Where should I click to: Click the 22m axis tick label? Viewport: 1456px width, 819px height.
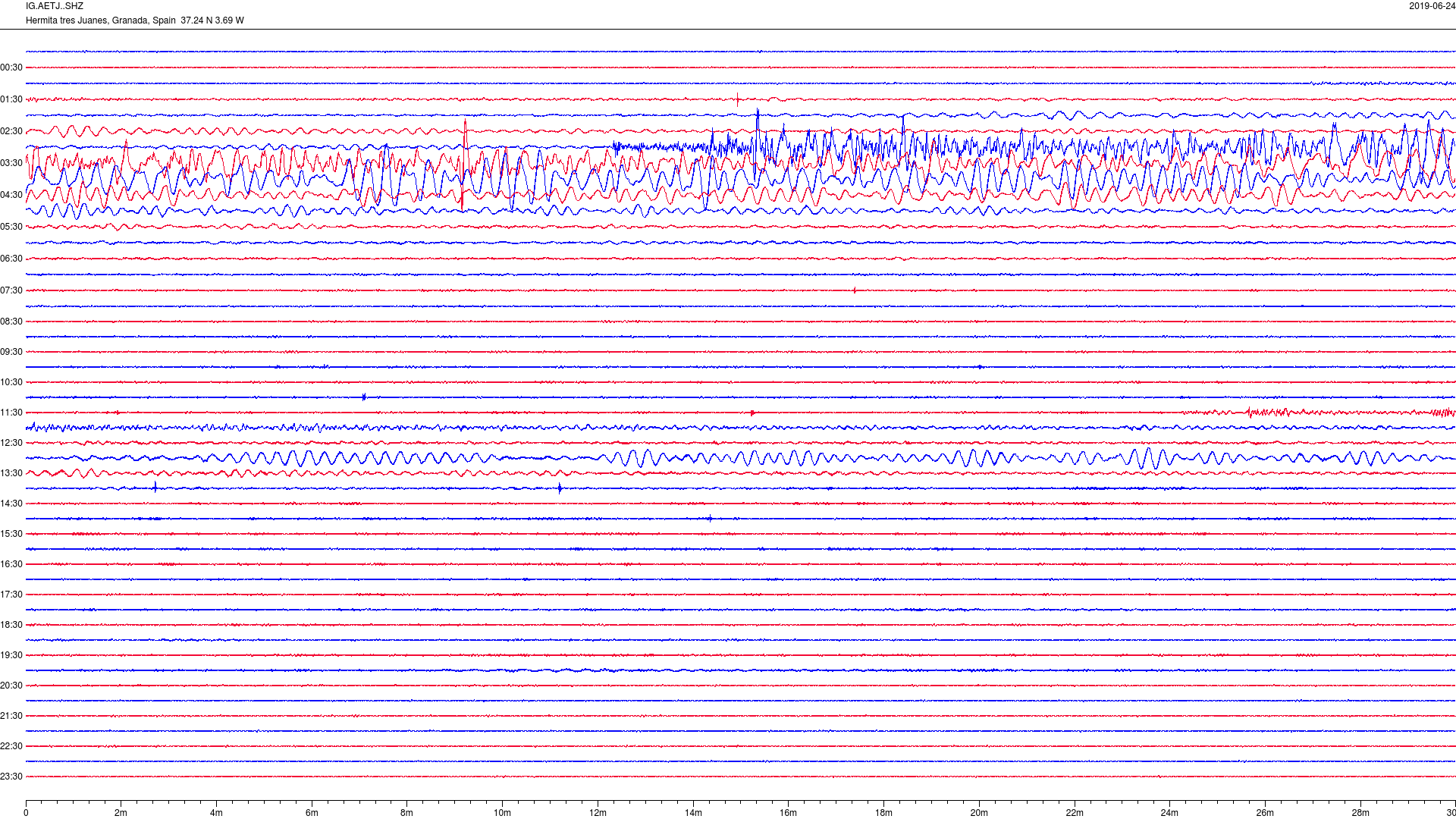1074,813
